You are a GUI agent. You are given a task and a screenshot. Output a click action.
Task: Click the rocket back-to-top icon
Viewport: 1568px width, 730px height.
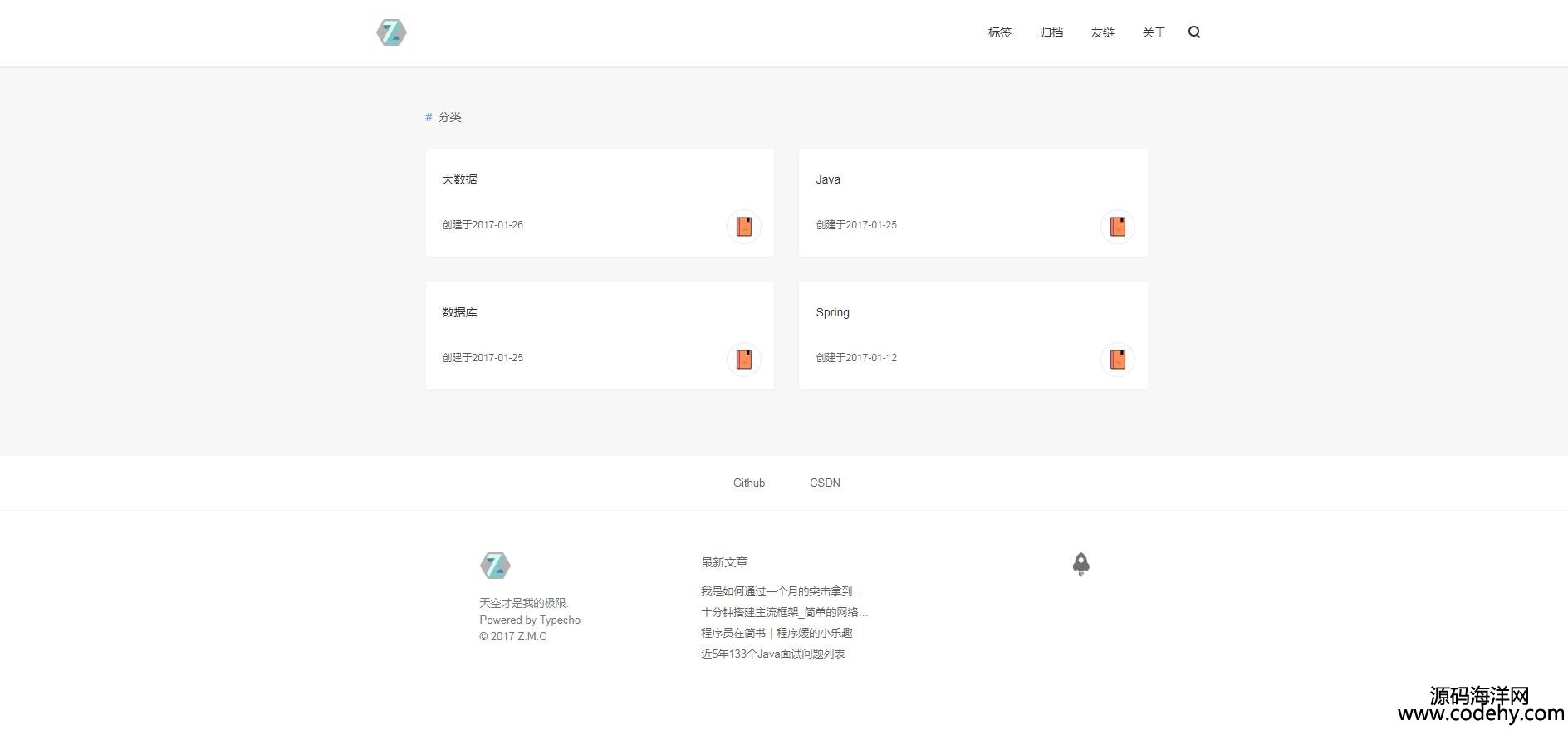pyautogui.click(x=1080, y=565)
